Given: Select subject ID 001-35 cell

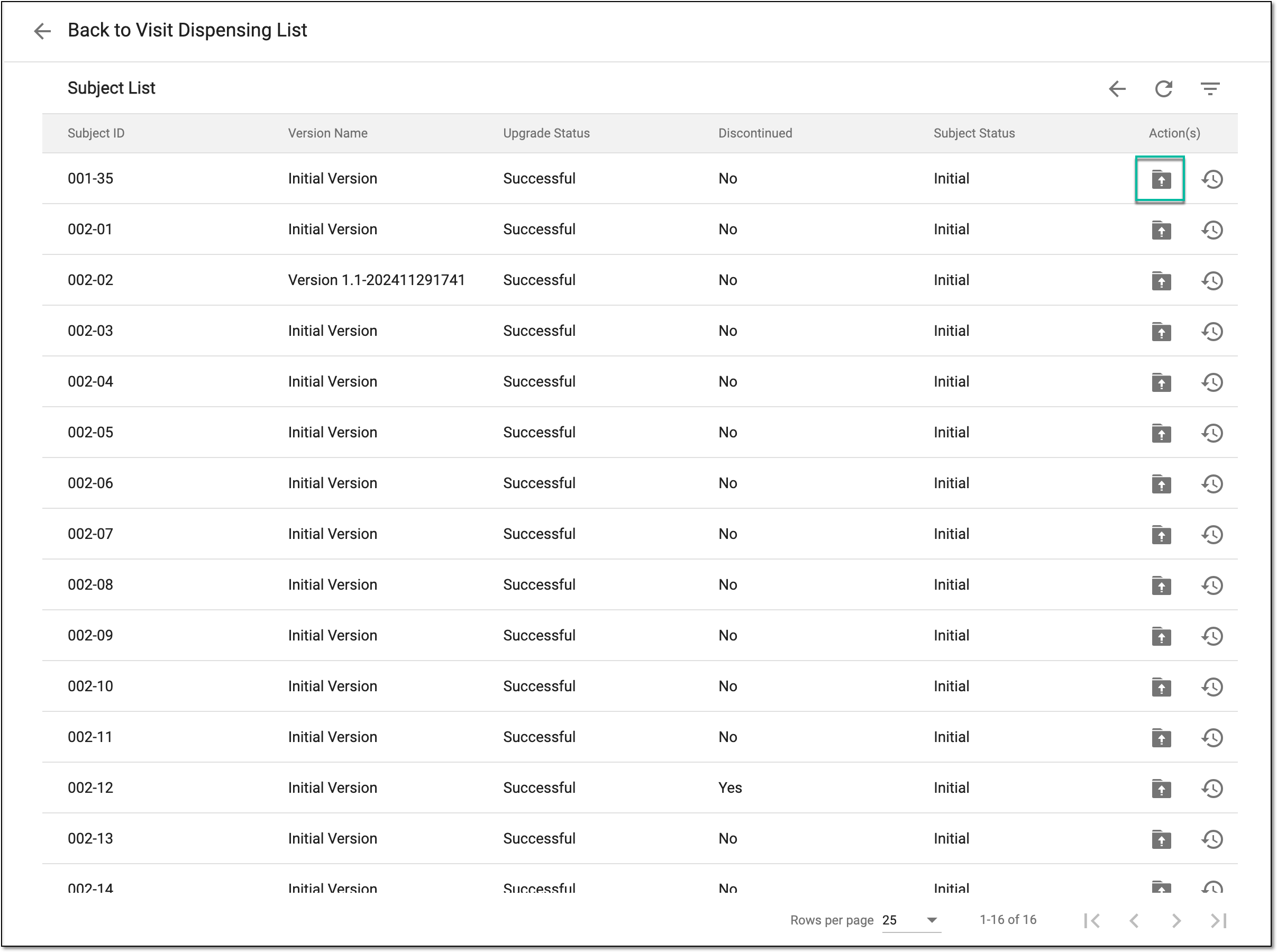Looking at the screenshot, I should (x=90, y=179).
